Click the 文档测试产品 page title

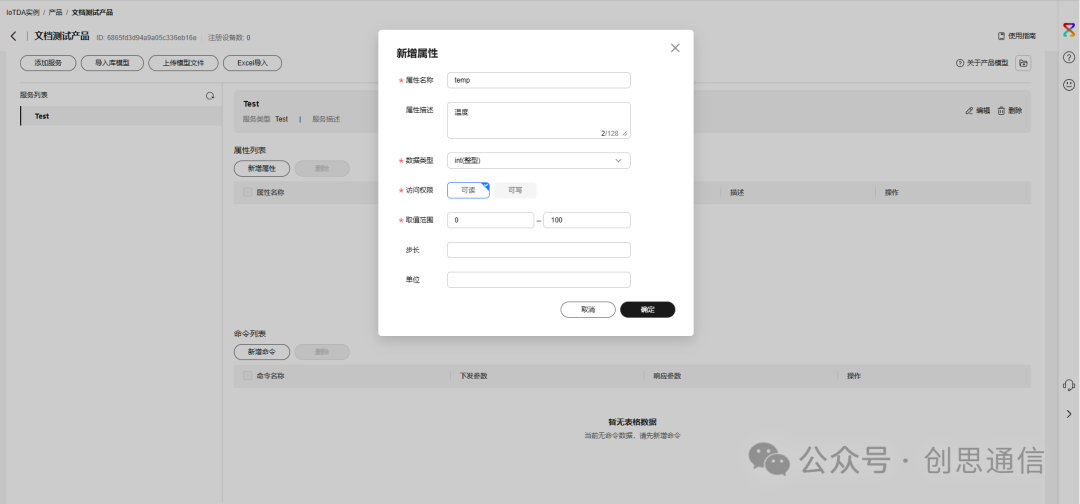tap(62, 36)
